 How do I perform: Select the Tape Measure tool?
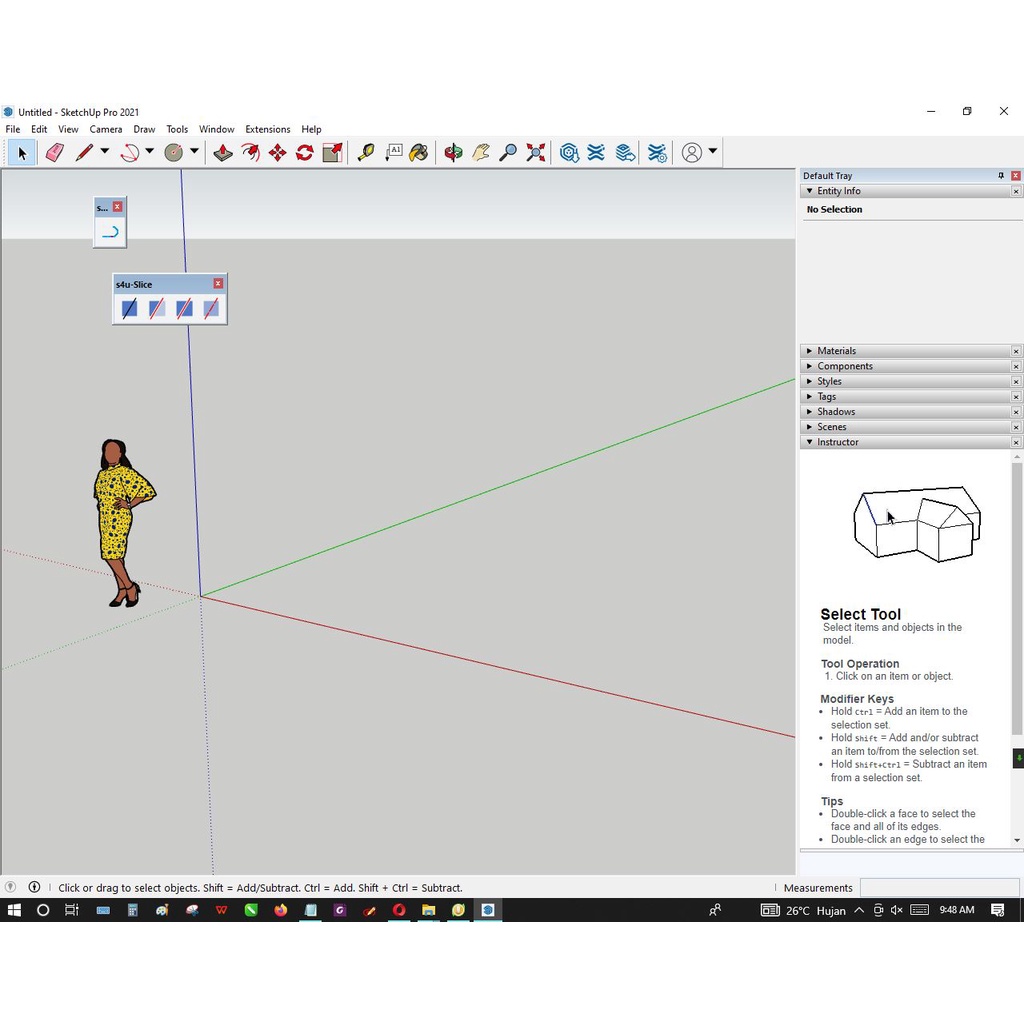(366, 153)
